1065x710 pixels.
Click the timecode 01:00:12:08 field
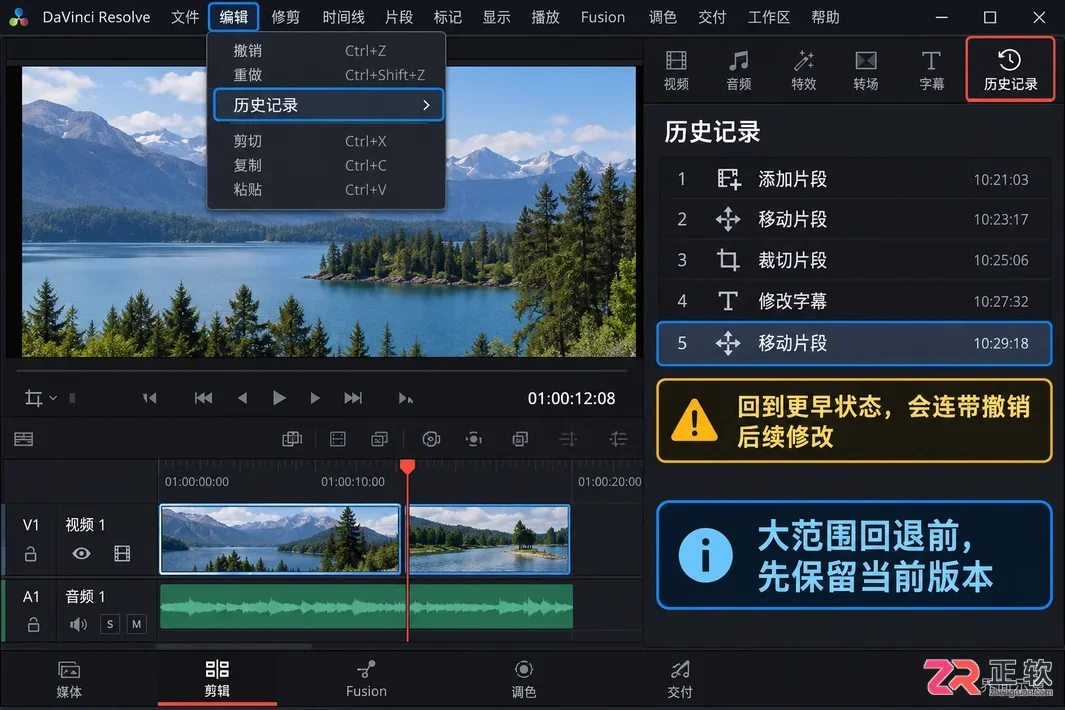click(571, 398)
